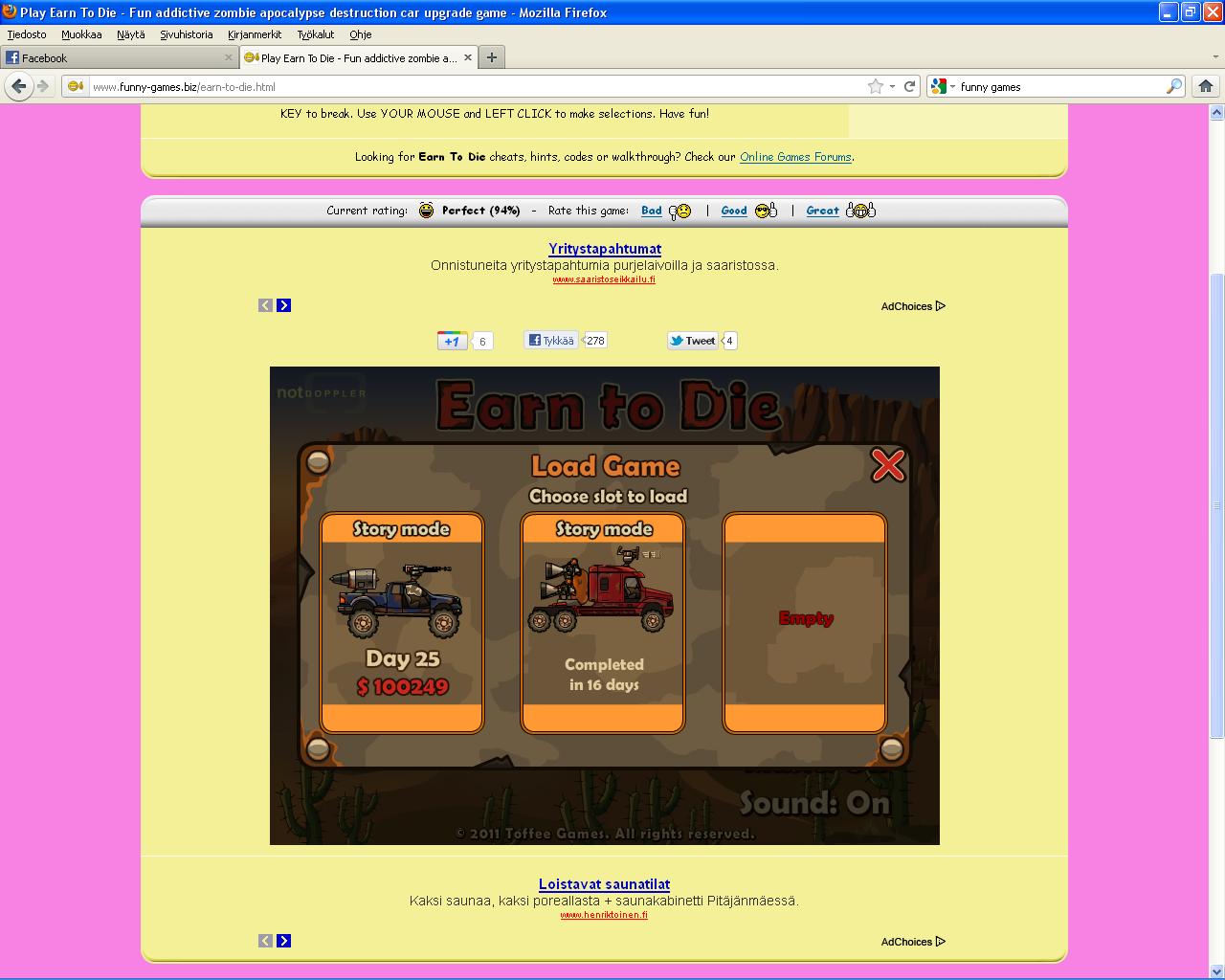Viewport: 1225px width, 980px height.
Task: Open the Sivuhistoria menu
Action: pyautogui.click(x=187, y=34)
